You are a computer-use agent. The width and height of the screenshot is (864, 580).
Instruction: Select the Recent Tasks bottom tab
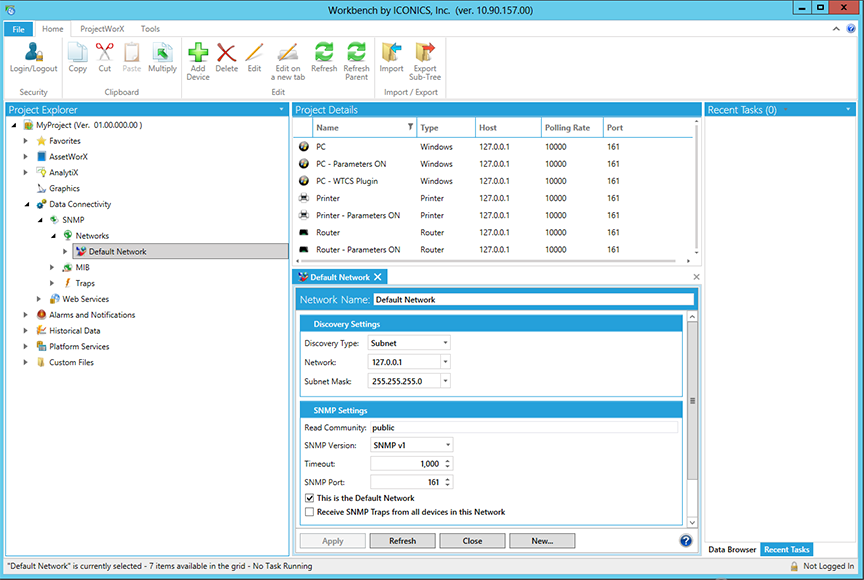pyautogui.click(x=786, y=550)
